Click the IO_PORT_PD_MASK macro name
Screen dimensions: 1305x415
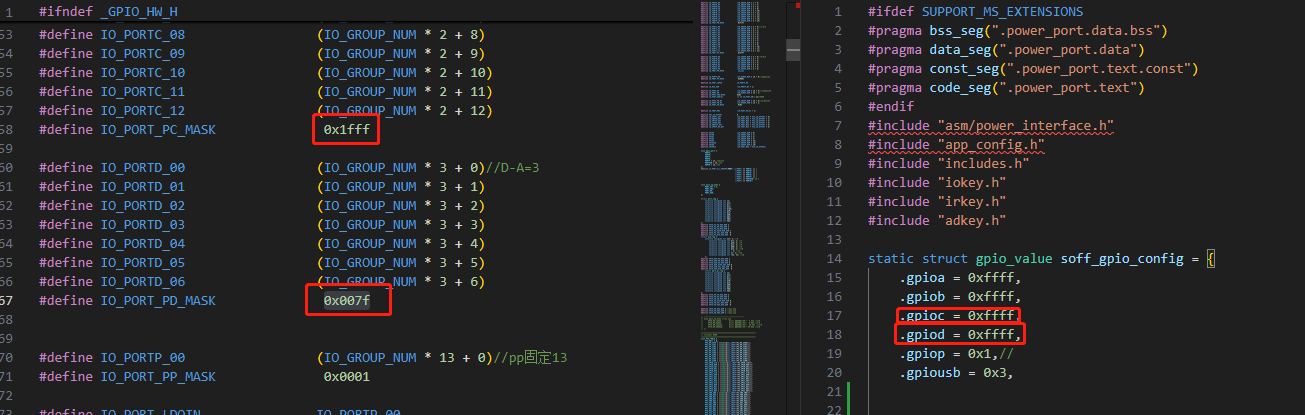(158, 301)
